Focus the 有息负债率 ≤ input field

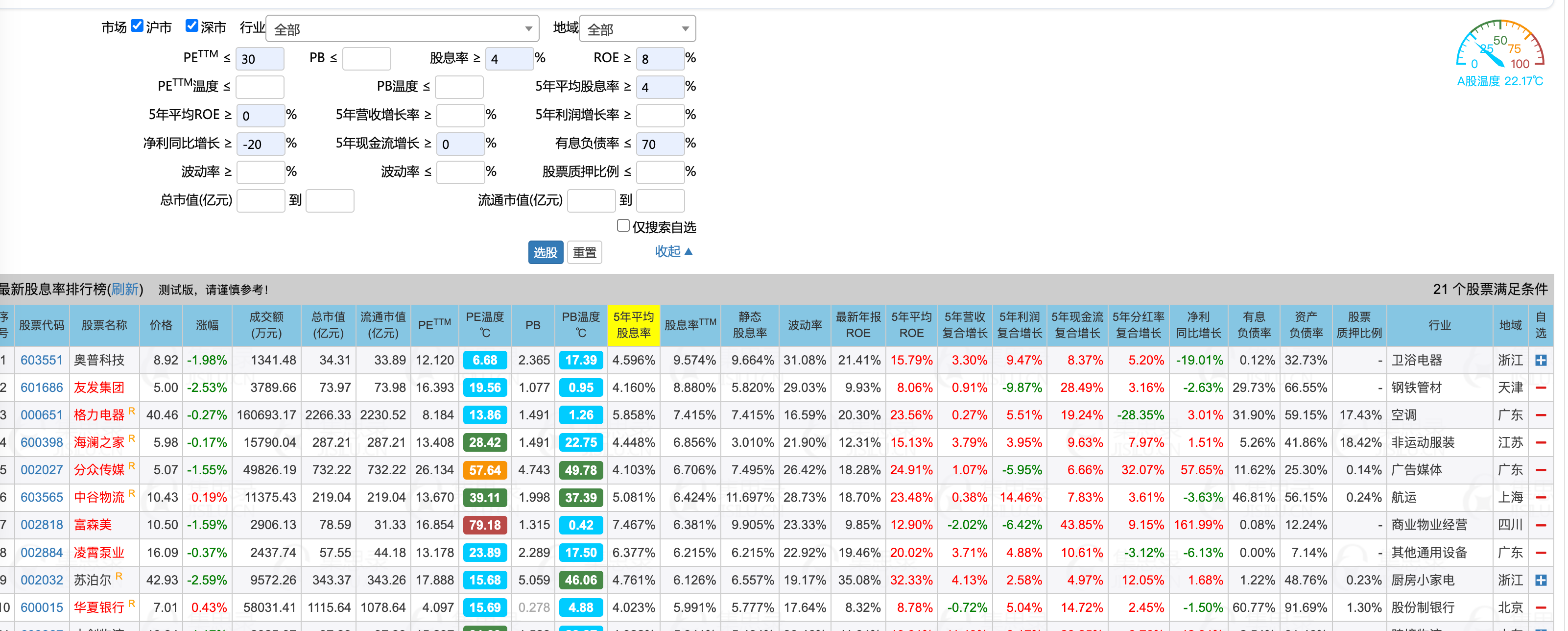(661, 144)
